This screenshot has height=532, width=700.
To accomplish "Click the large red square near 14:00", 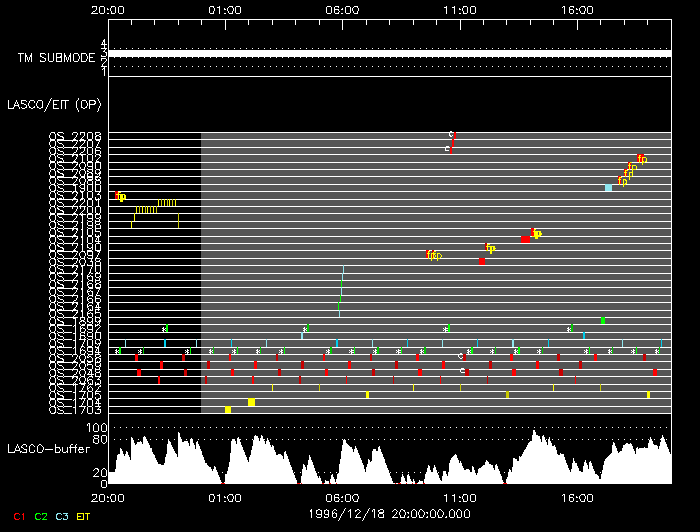I will pos(525,240).
